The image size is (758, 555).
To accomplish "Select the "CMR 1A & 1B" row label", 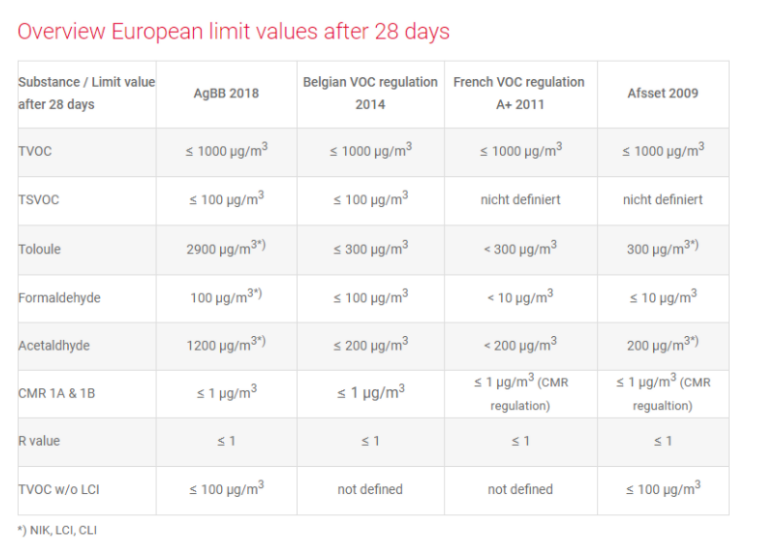I will 57,394.
